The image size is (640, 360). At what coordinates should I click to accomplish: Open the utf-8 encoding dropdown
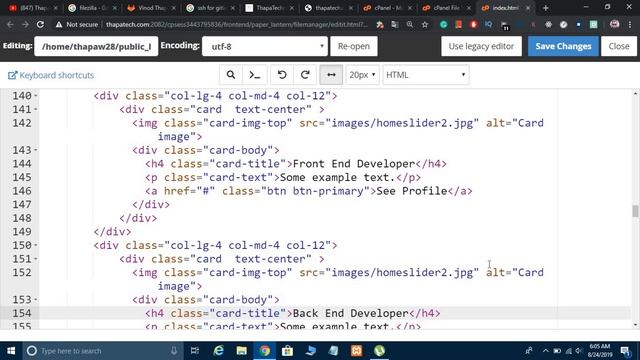pyautogui.click(x=265, y=46)
